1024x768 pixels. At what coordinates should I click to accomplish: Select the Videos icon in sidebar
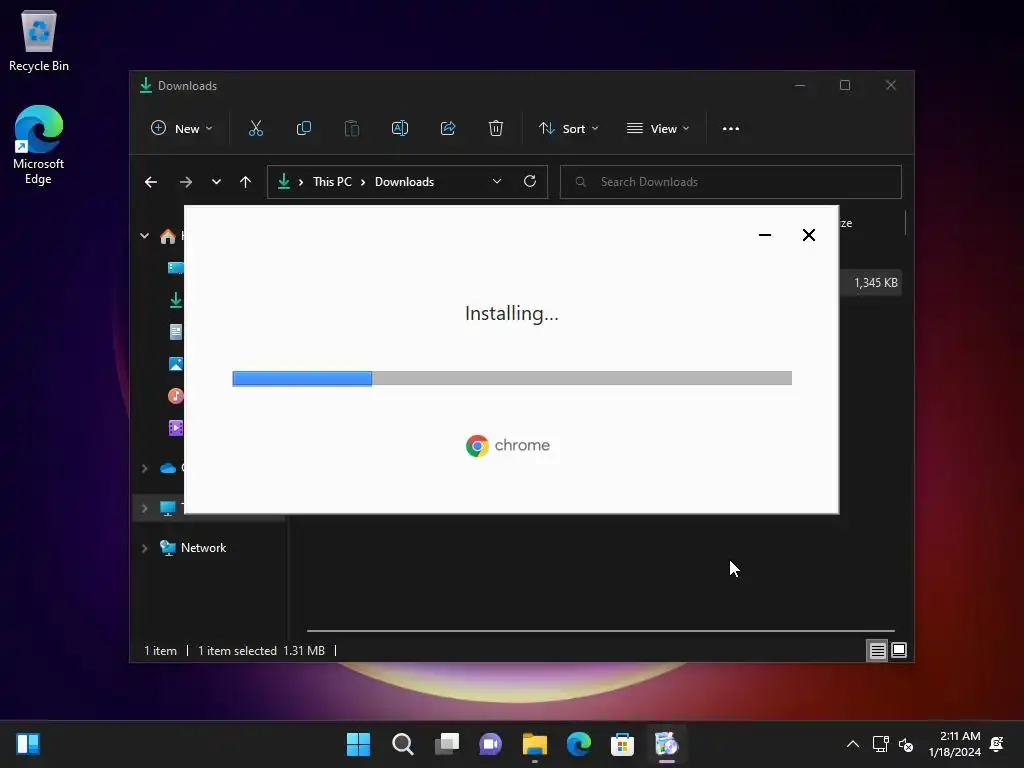click(x=176, y=428)
